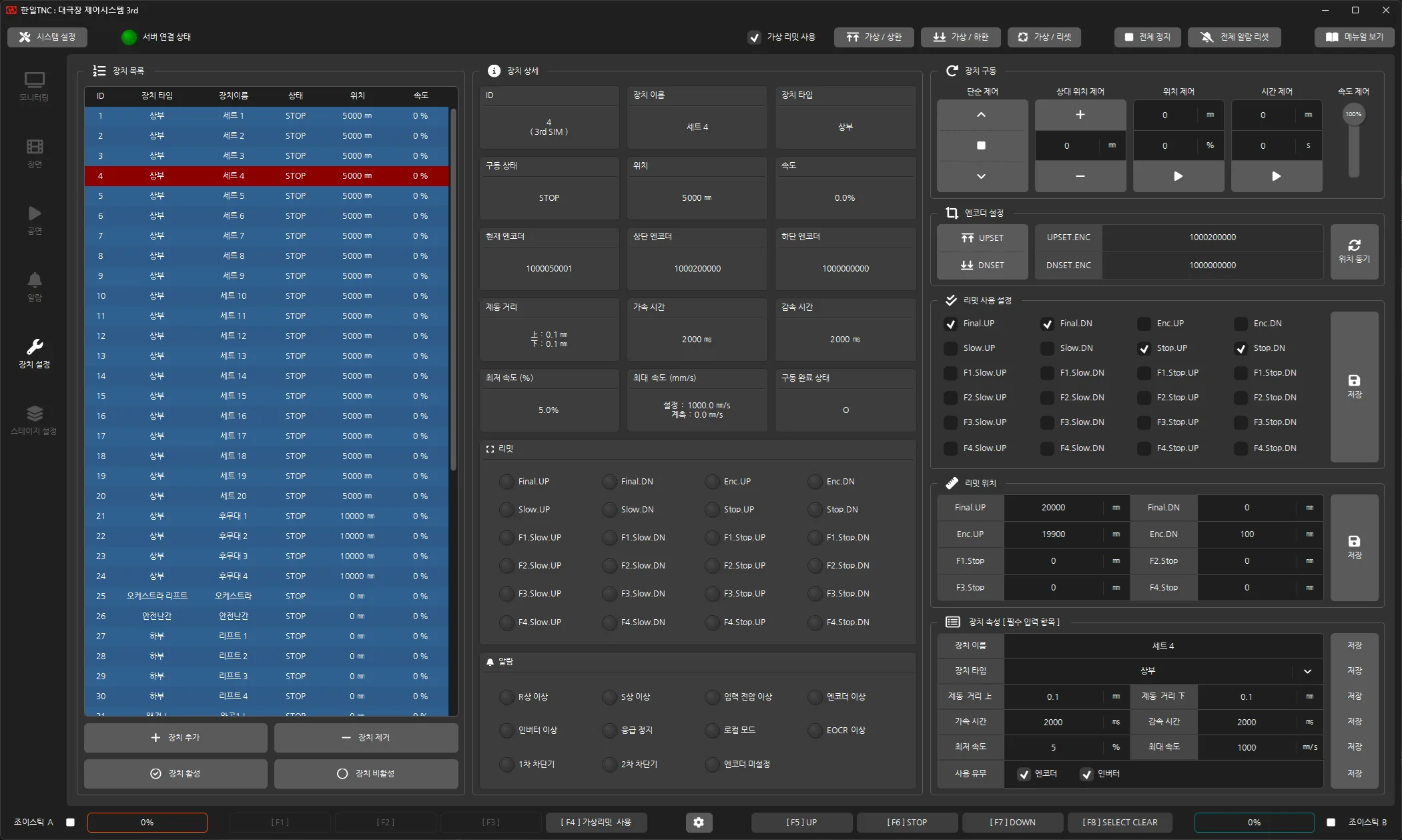Open the 알람 bell sidebar icon
This screenshot has height=840, width=1402.
point(34,287)
